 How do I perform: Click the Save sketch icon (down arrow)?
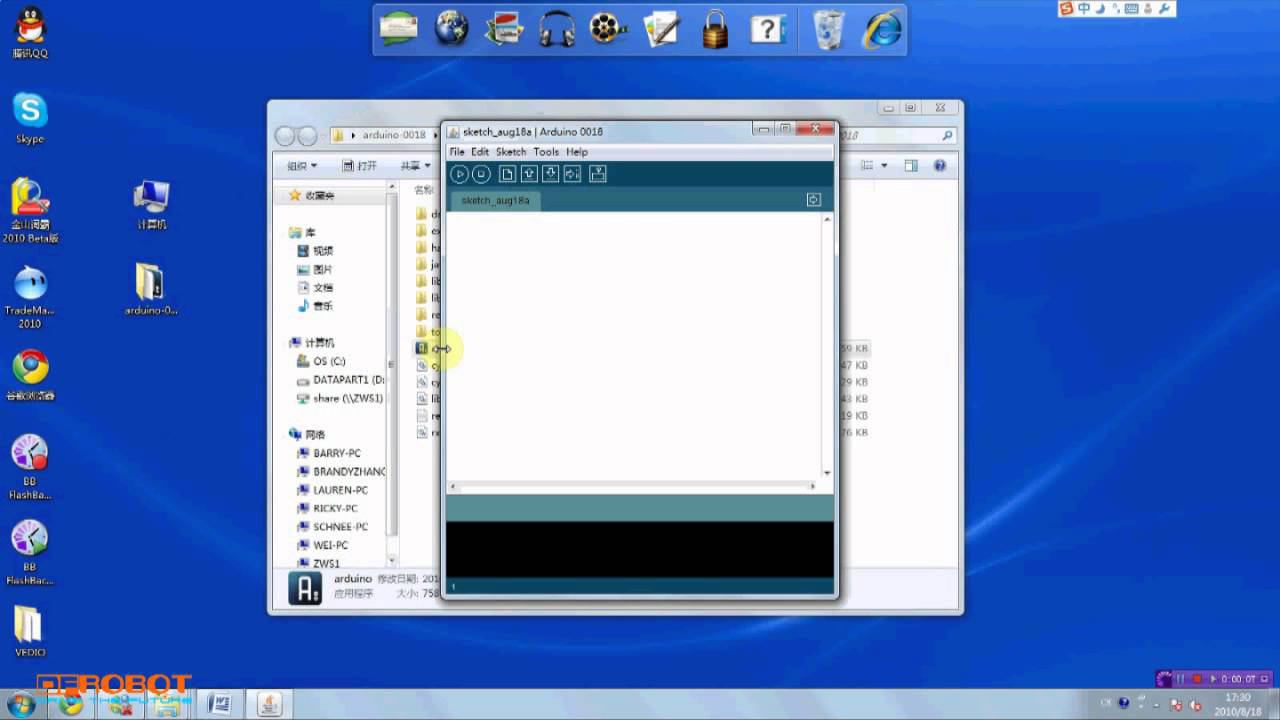(x=550, y=174)
